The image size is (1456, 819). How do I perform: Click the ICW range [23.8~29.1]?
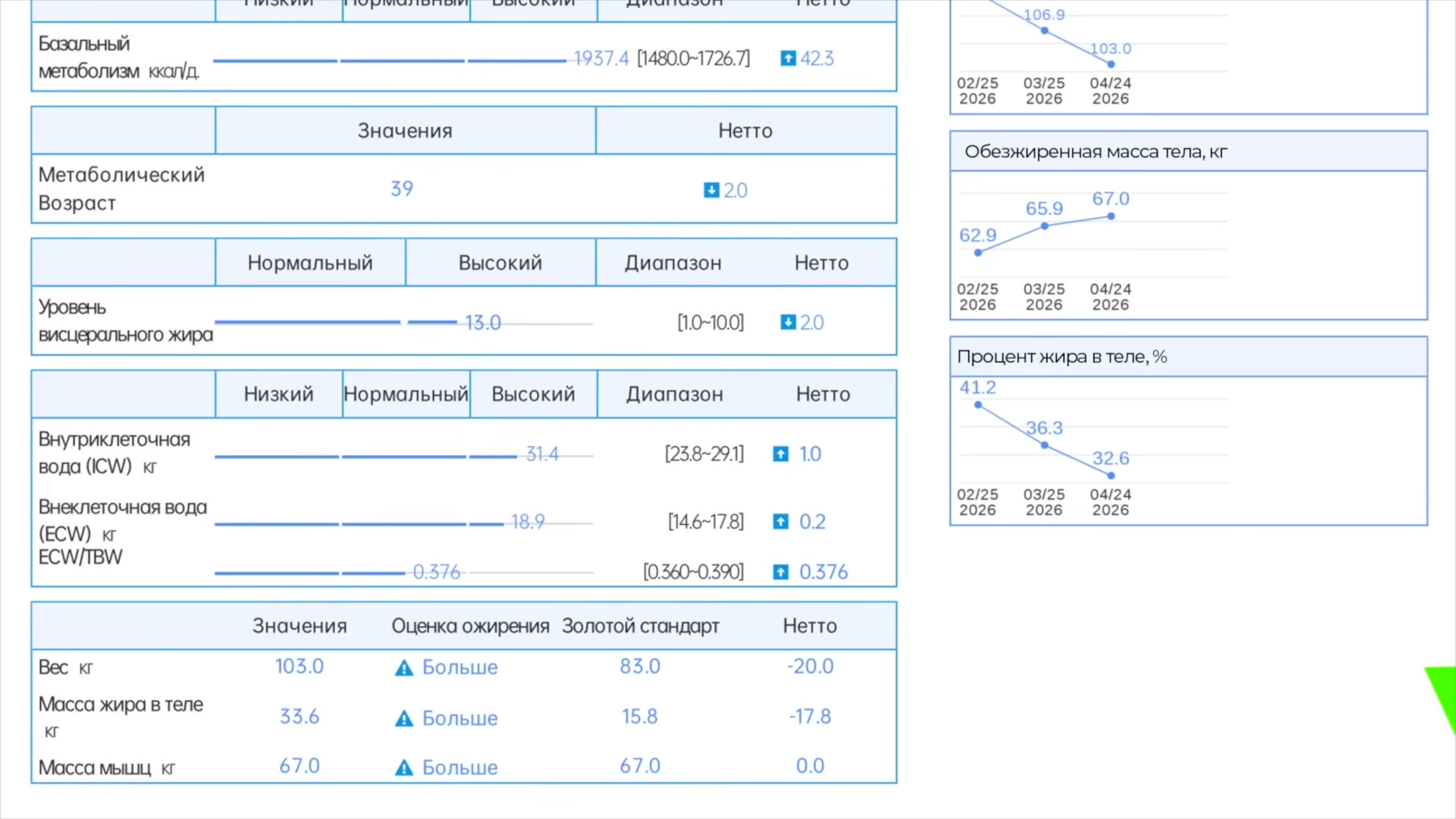tap(704, 454)
